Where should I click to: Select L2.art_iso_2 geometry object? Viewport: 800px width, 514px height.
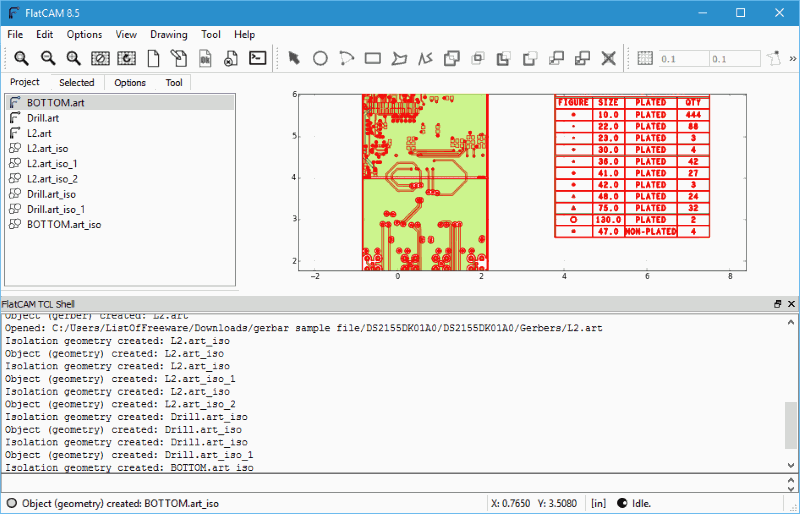click(x=120, y=179)
